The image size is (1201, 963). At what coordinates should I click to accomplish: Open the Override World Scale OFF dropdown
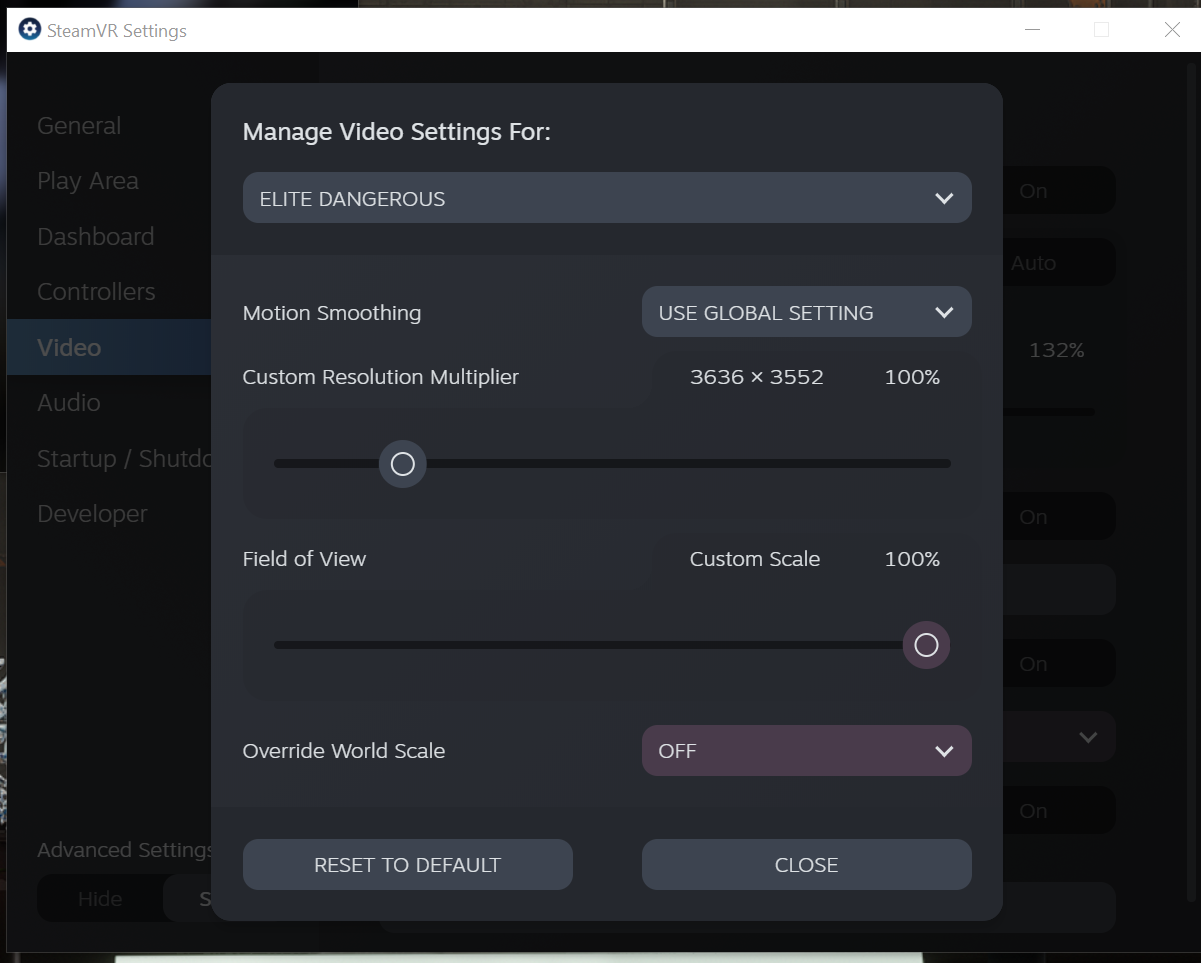pyautogui.click(x=806, y=750)
